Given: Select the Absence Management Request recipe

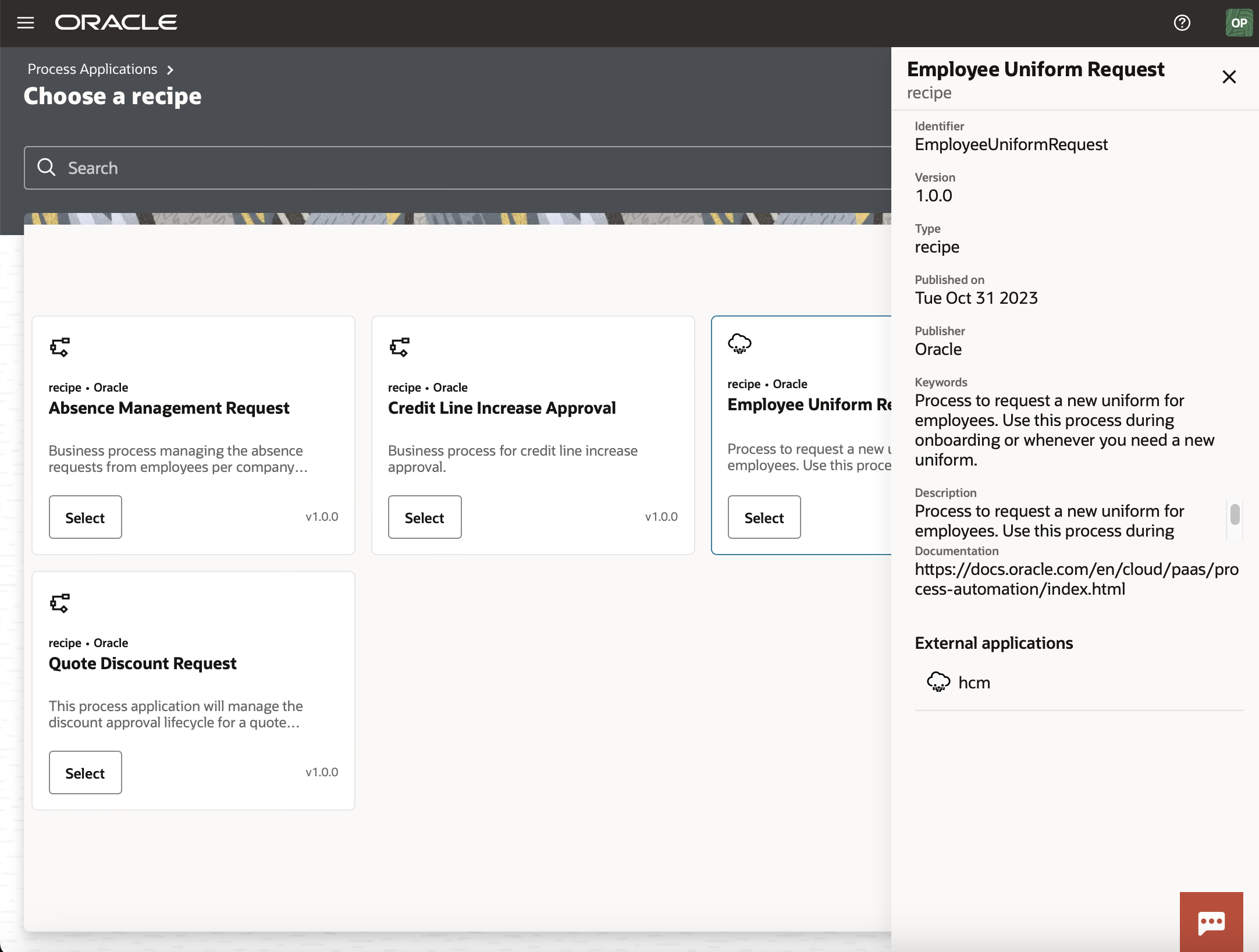Looking at the screenshot, I should [85, 517].
